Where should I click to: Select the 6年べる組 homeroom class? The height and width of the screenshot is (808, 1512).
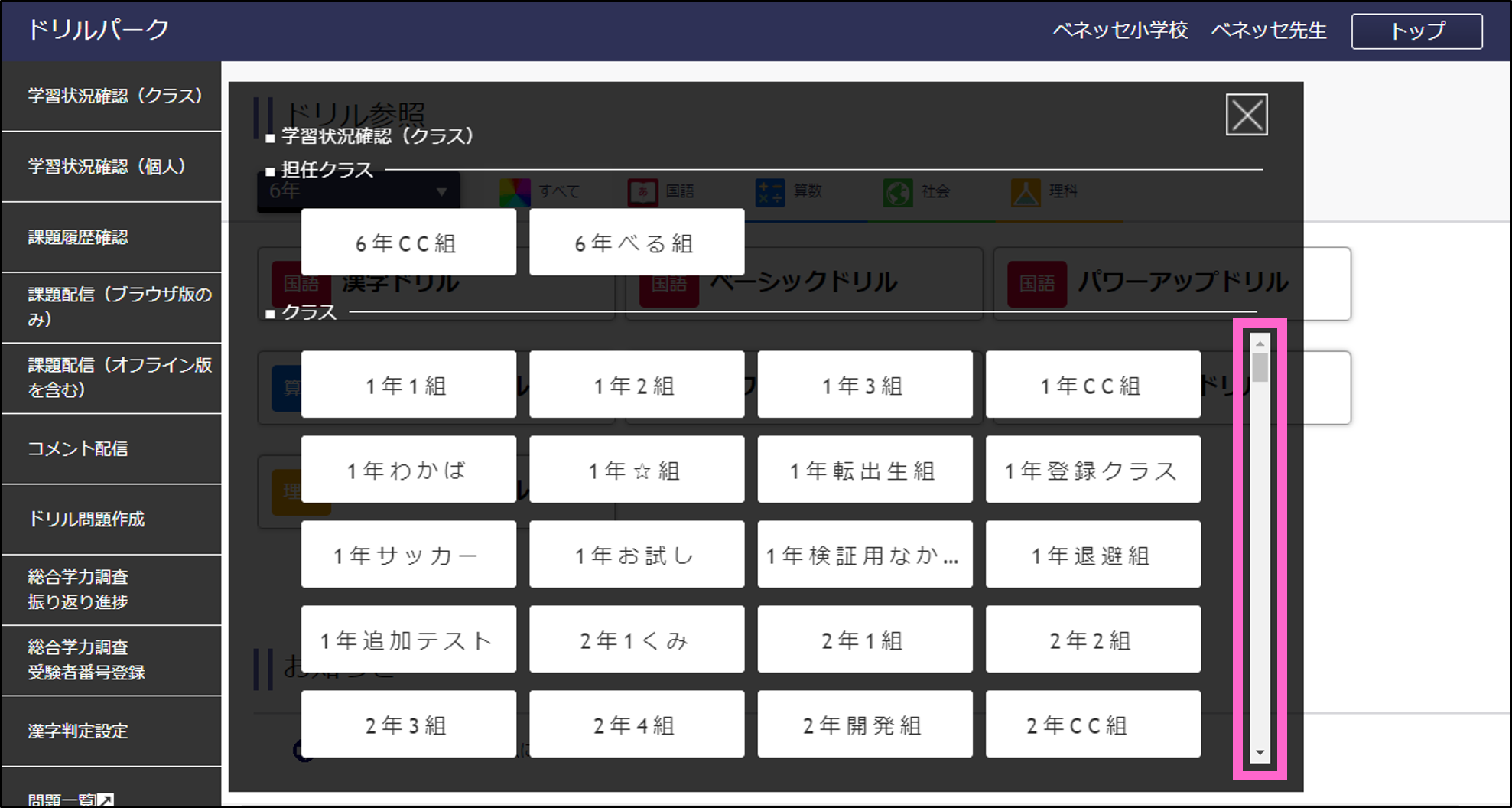636,243
